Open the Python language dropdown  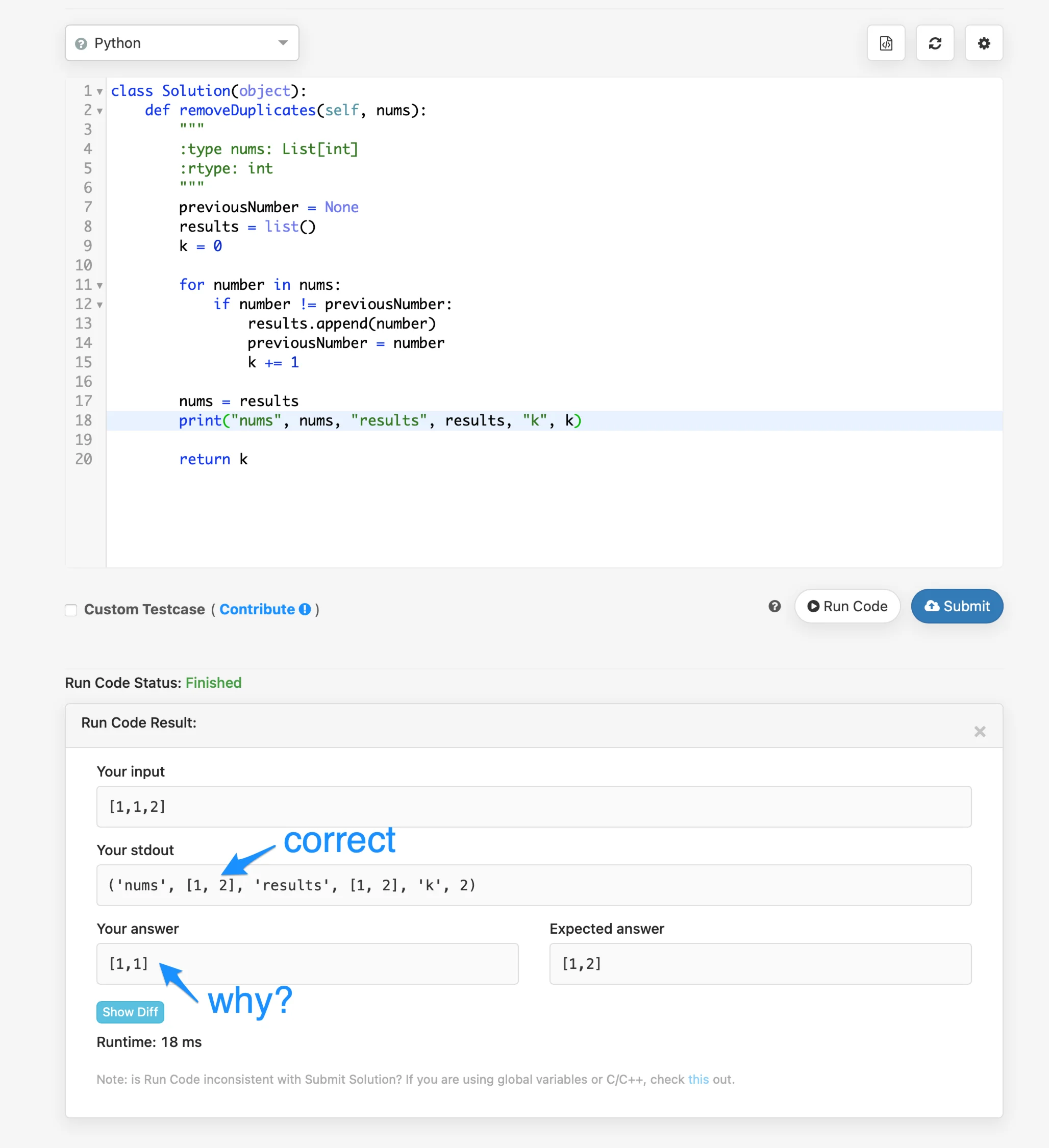tap(283, 43)
